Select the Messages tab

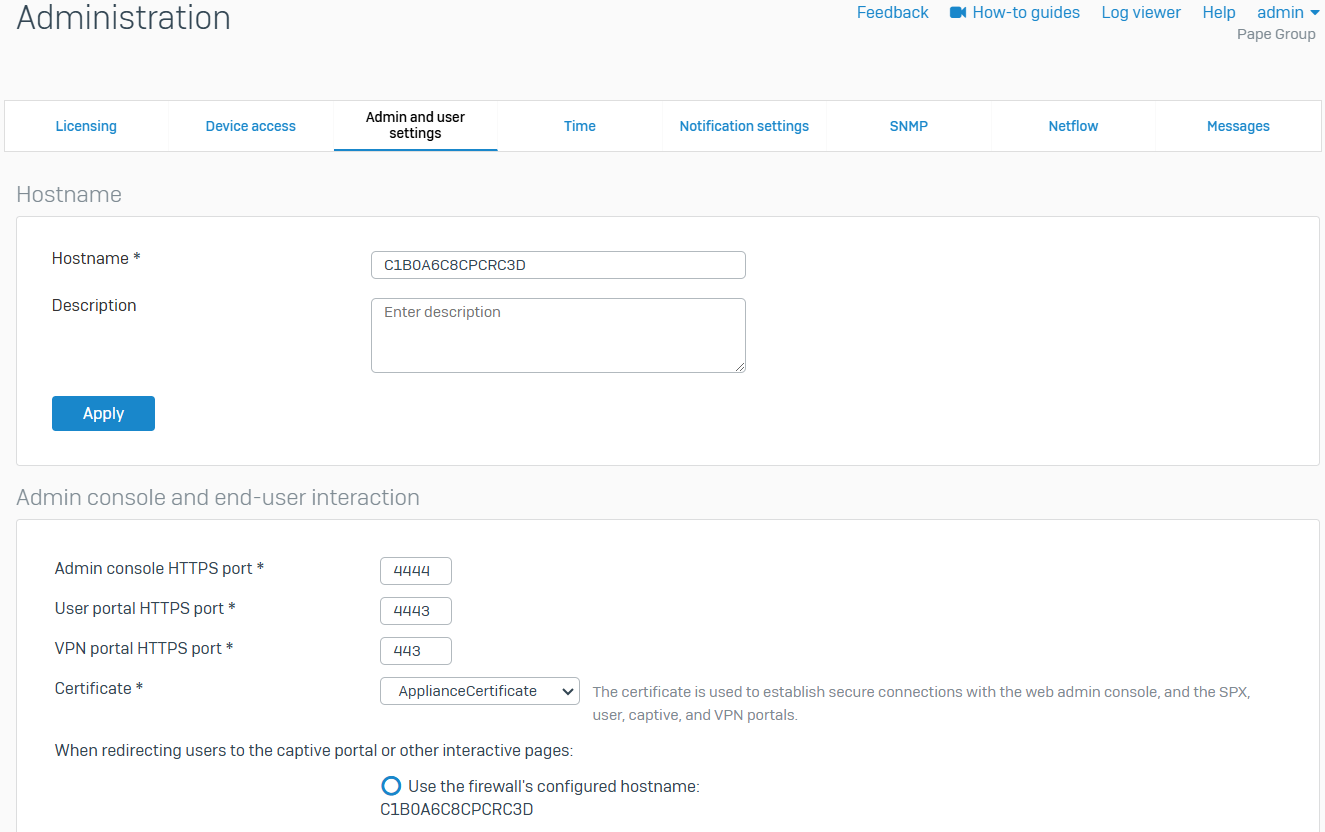coord(1238,126)
